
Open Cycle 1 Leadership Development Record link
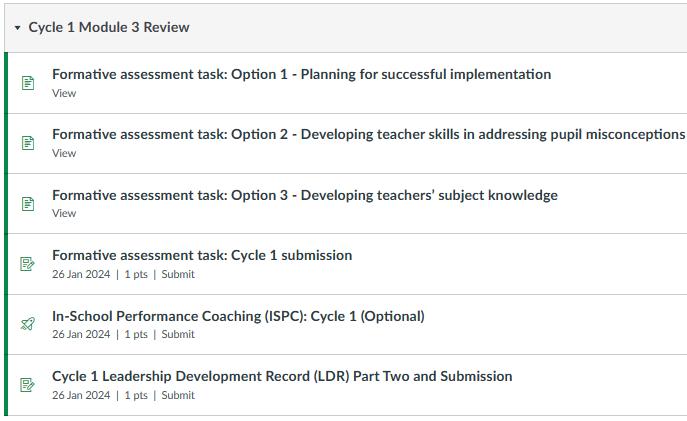tap(282, 376)
